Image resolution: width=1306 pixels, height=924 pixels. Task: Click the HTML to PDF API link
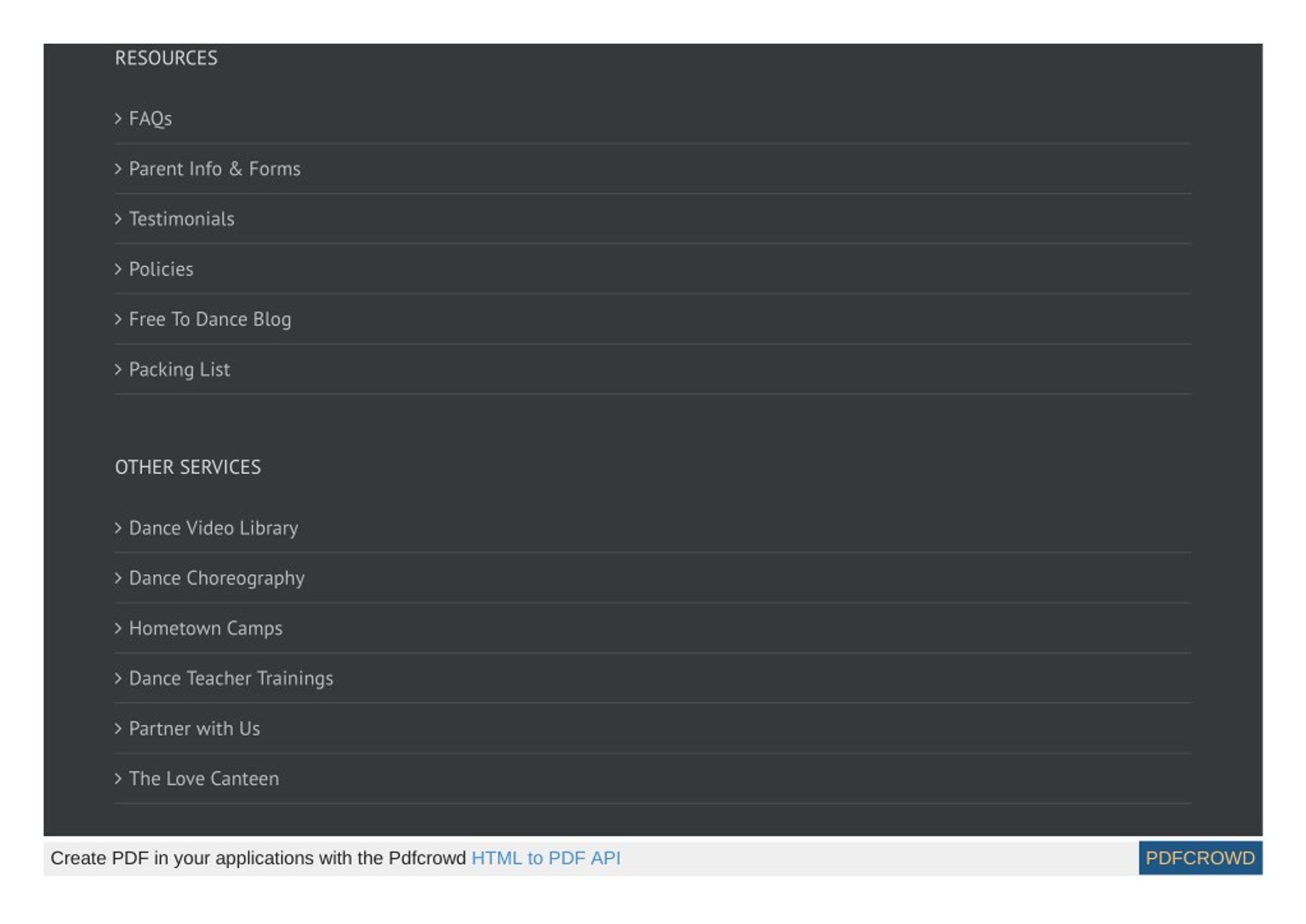coord(546,858)
